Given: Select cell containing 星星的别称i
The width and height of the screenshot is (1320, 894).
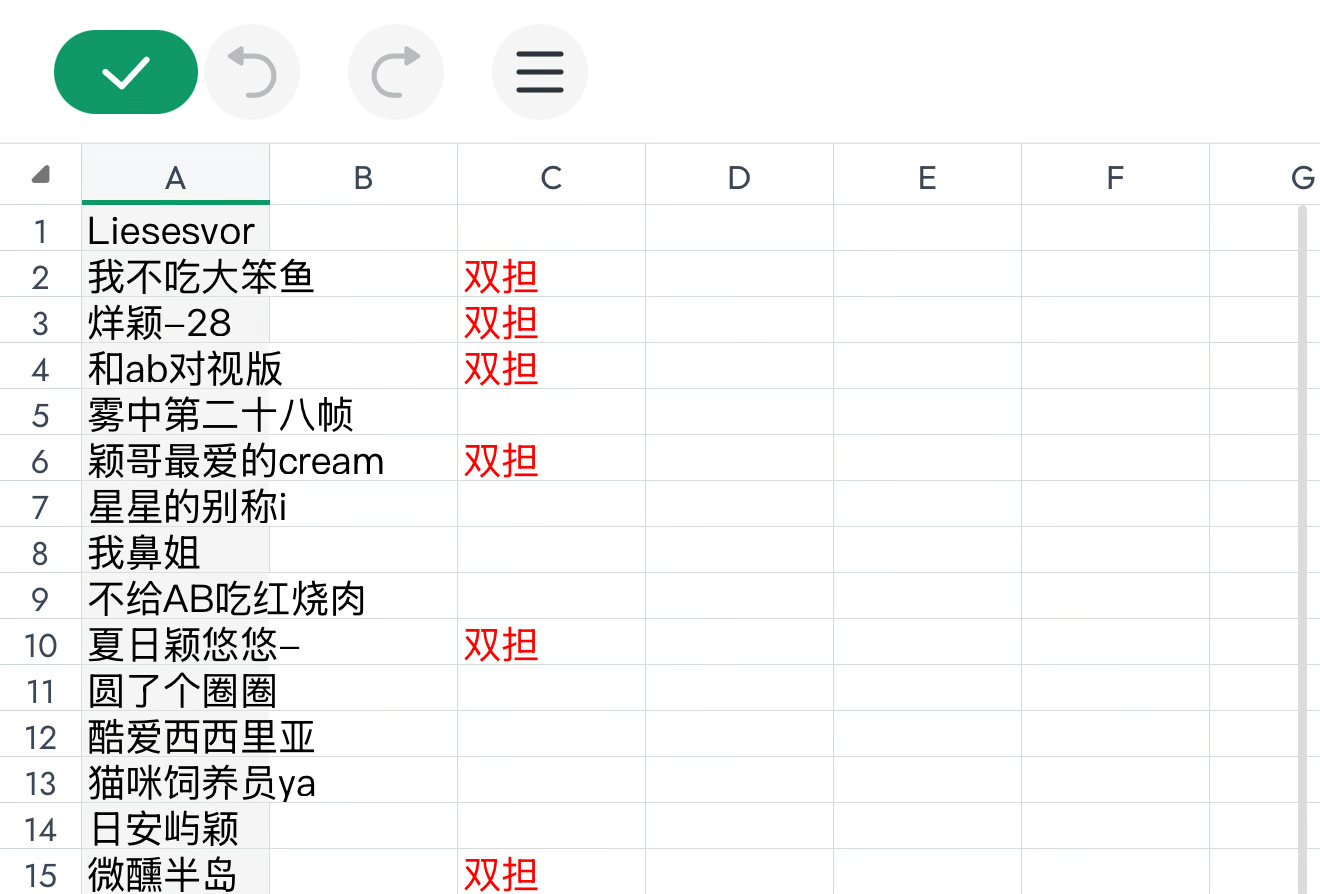Looking at the screenshot, I should pyautogui.click(x=175, y=505).
